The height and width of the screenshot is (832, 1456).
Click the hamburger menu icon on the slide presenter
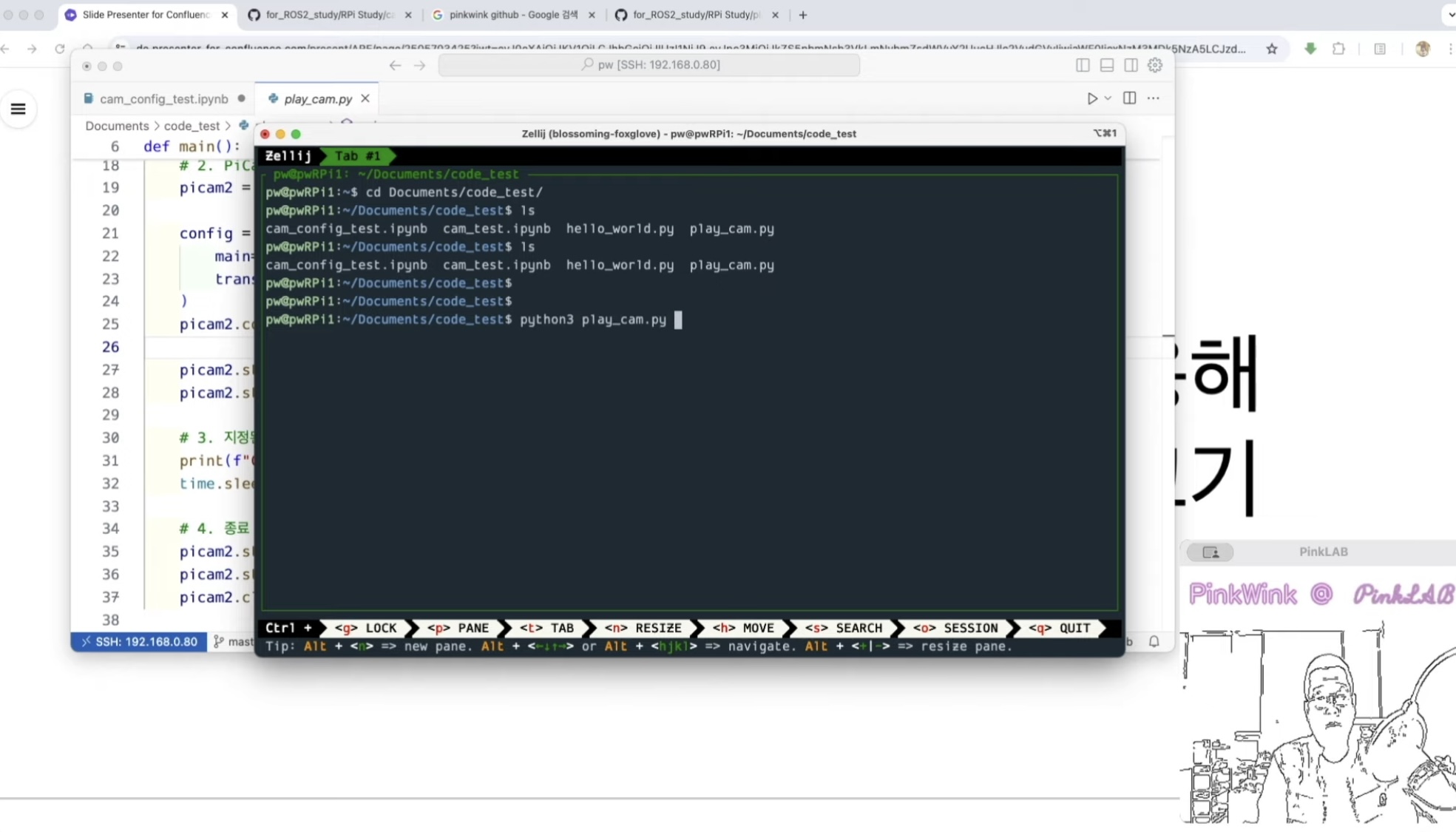(18, 109)
